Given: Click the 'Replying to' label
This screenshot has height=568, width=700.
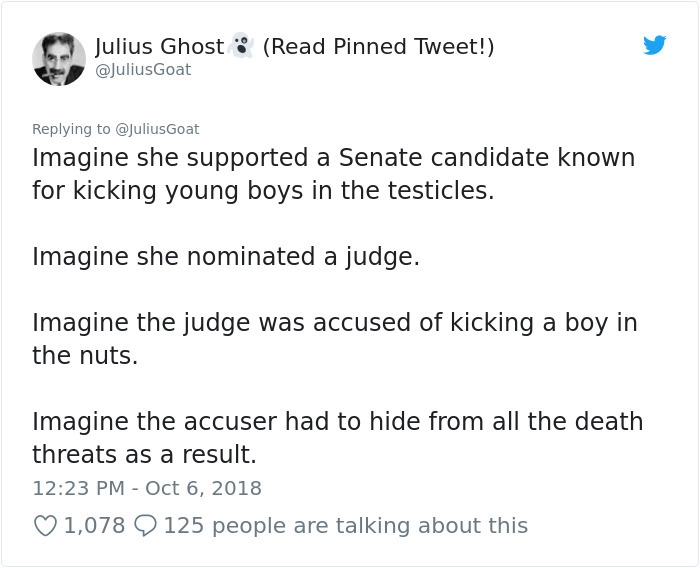Looking at the screenshot, I should pos(72,129).
